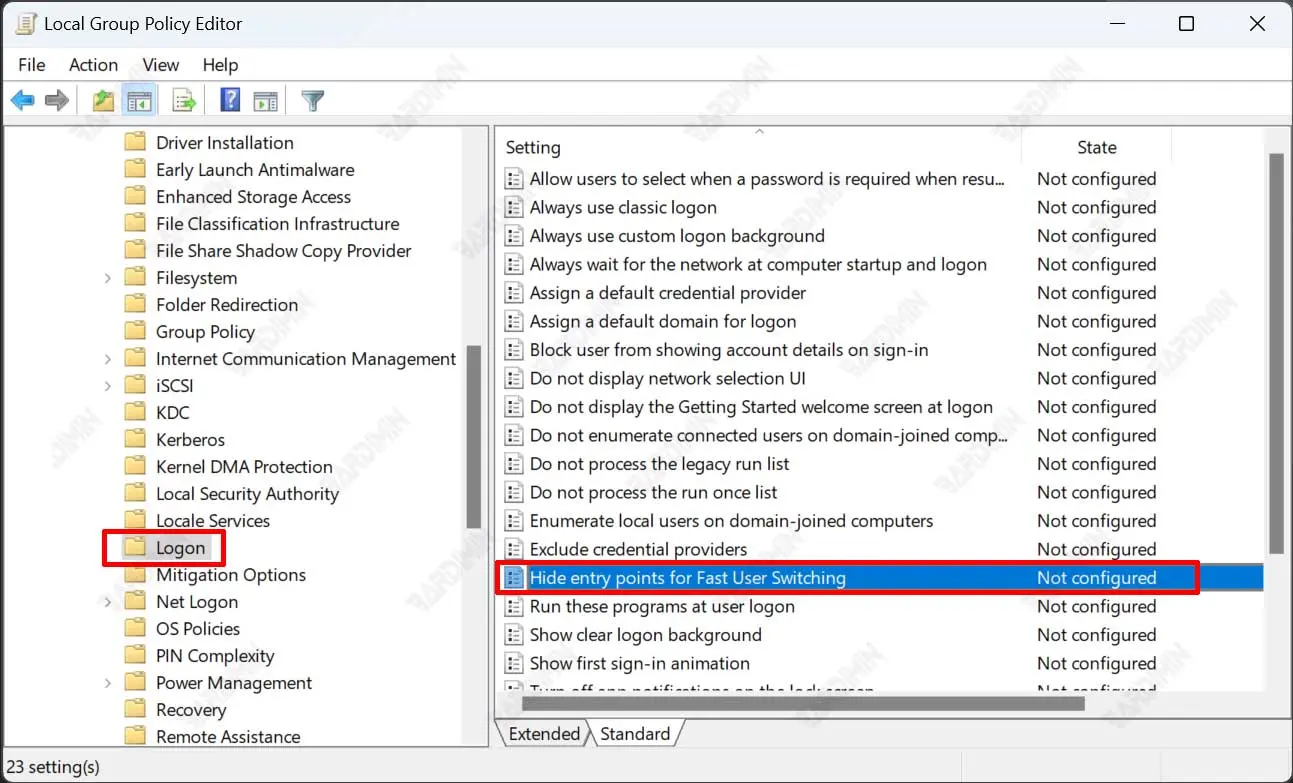Click the Export List toolbar icon
Screen dimensions: 1293x783
(x=184, y=101)
